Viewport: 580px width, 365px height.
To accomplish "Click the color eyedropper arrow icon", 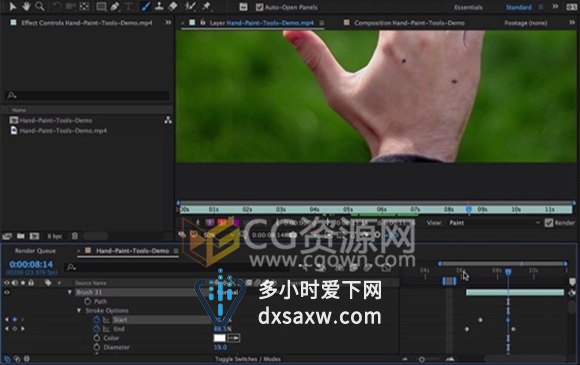I will point(234,338).
